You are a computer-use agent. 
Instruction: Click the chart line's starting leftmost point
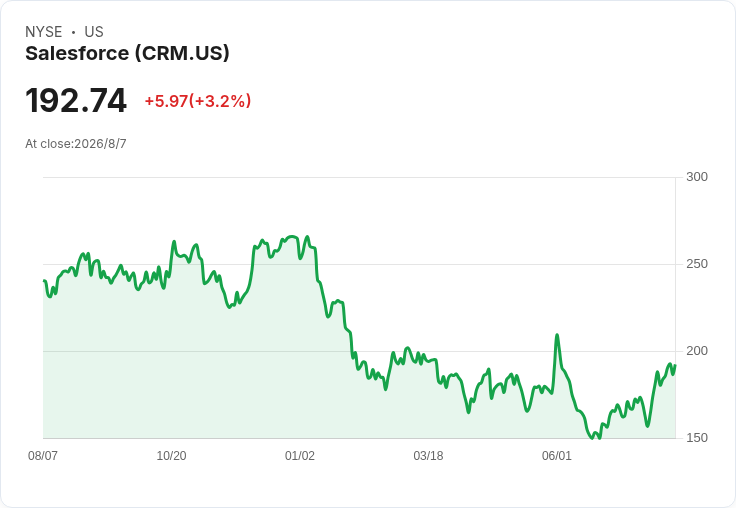pos(44,281)
